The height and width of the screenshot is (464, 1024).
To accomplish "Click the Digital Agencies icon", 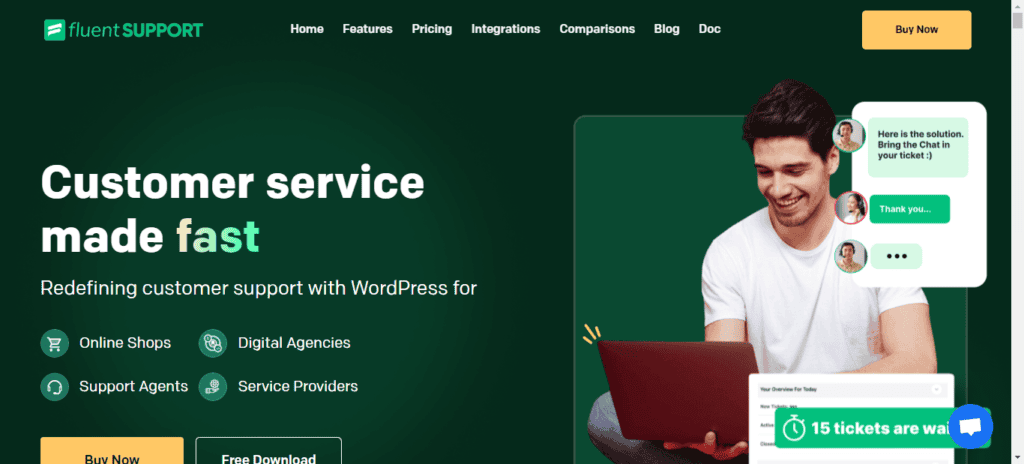I will pos(213,343).
